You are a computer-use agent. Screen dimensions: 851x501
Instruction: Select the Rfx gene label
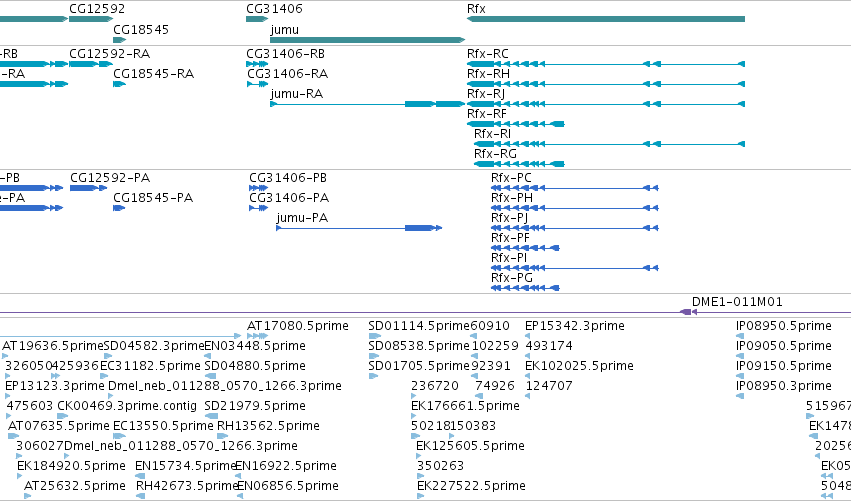[x=476, y=9]
